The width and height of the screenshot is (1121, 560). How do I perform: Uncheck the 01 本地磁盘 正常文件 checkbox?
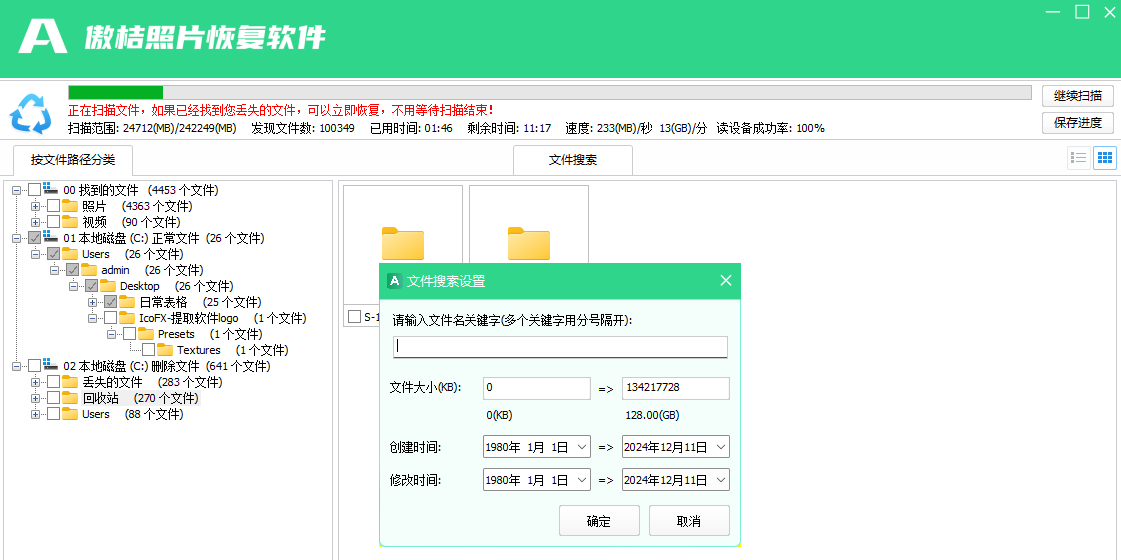click(34, 238)
